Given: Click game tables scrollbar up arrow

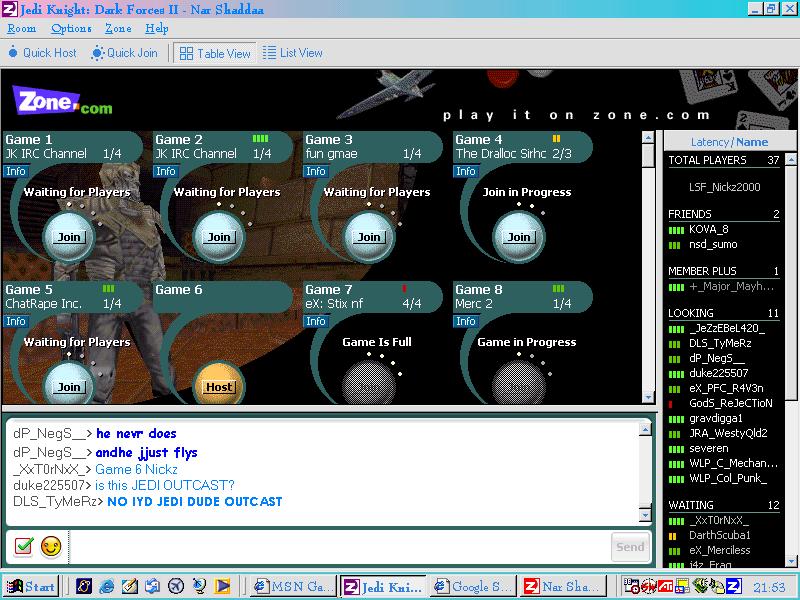Looking at the screenshot, I should [x=648, y=138].
